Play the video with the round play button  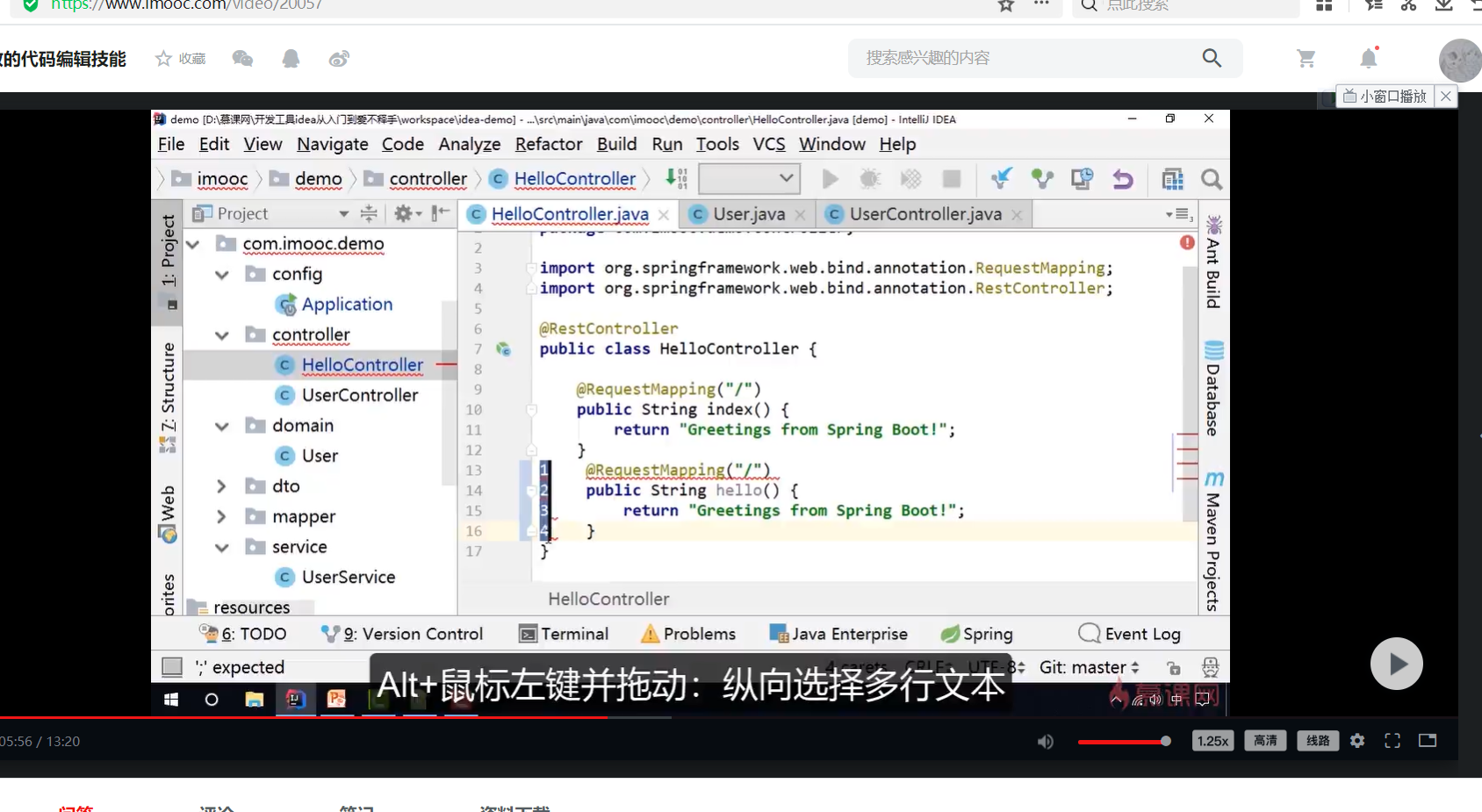(x=1397, y=664)
